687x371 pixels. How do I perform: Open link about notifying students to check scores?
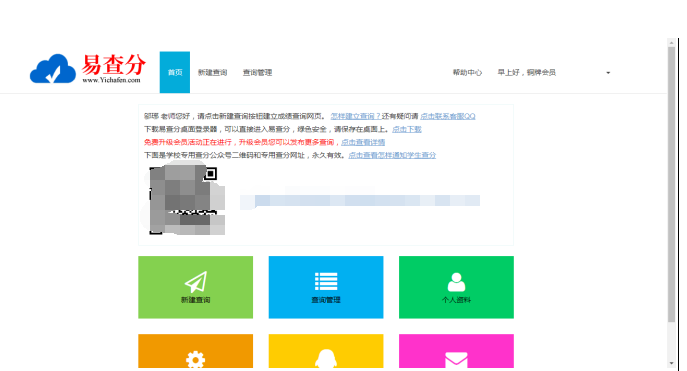(x=392, y=155)
